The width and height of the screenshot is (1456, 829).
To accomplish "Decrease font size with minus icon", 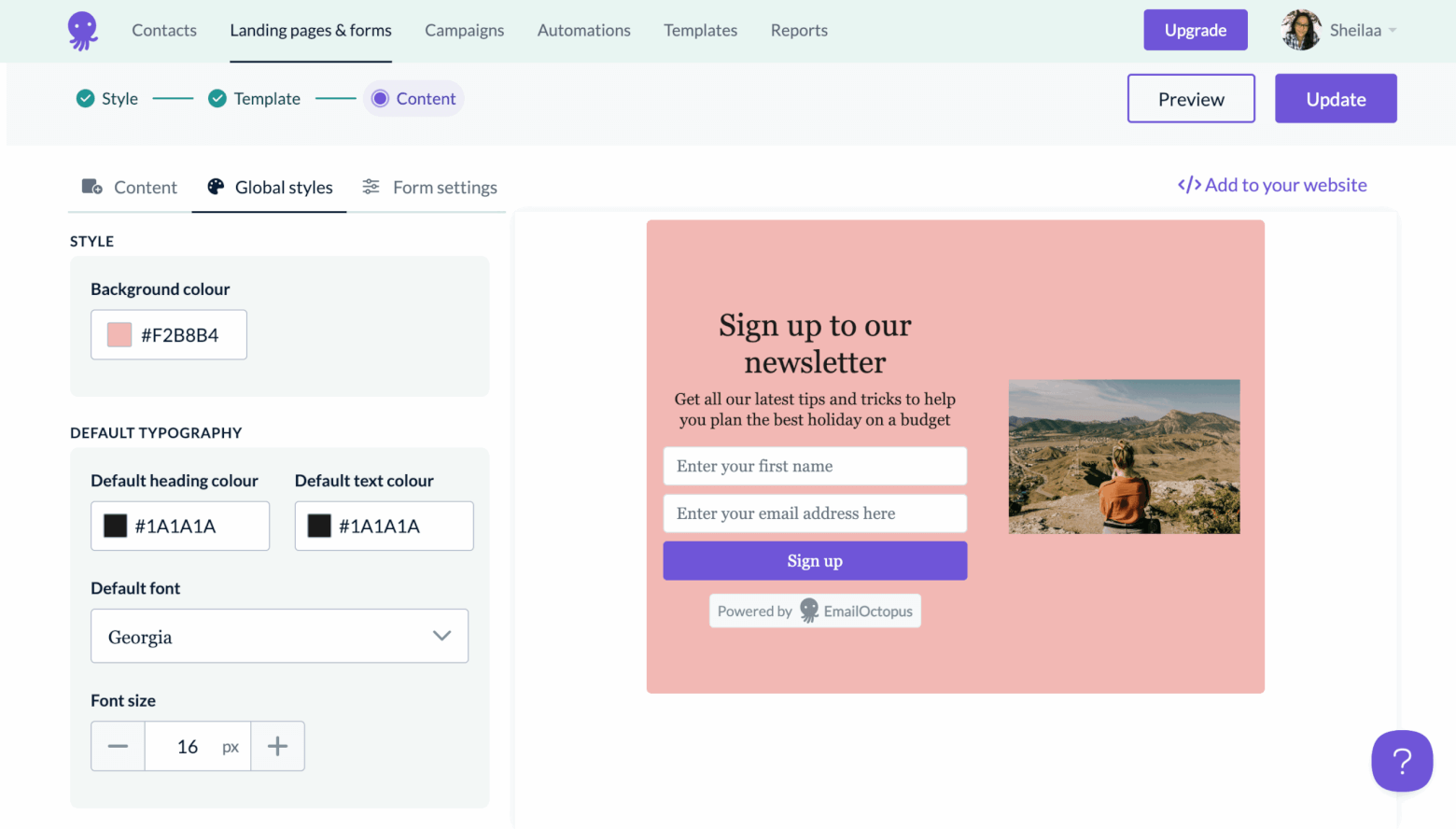I will 118,746.
